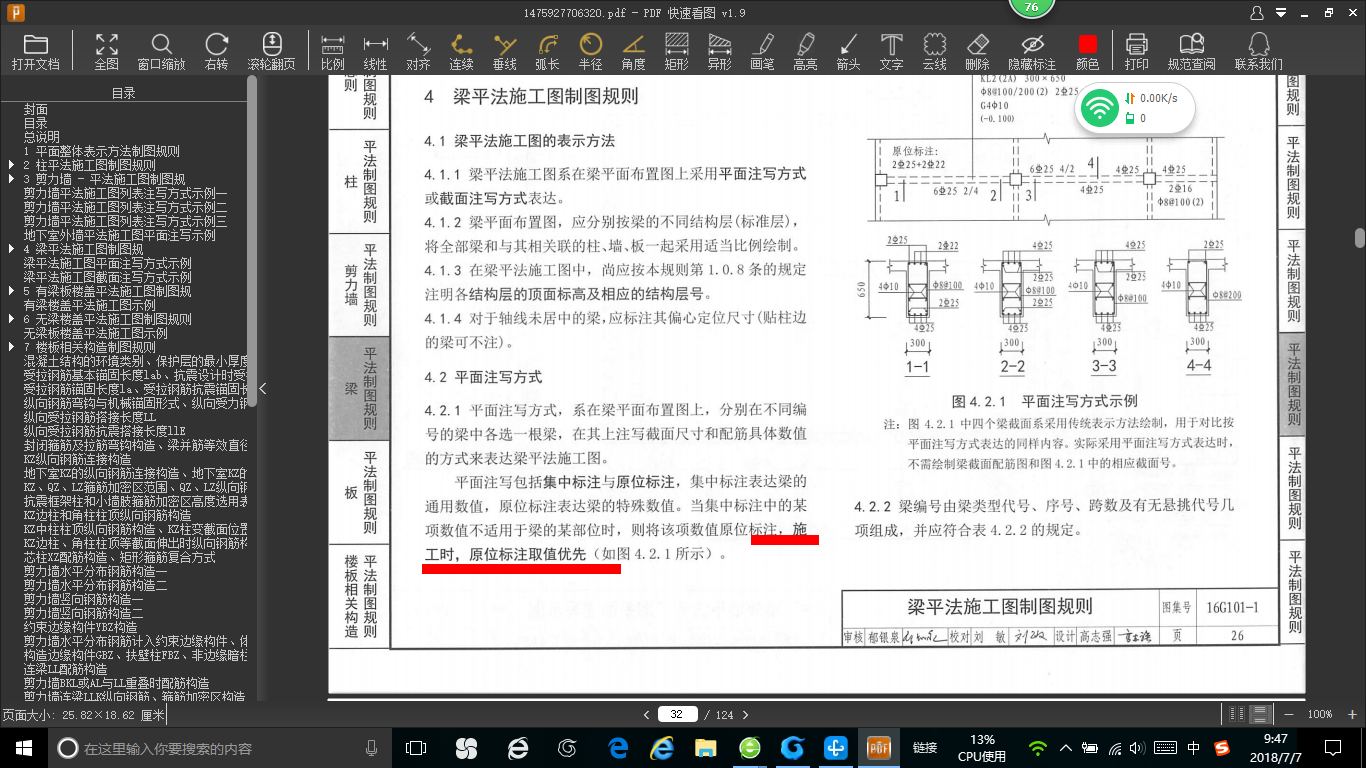Open 规范查阅 standards lookup
The height and width of the screenshot is (768, 1366).
pyautogui.click(x=1191, y=52)
